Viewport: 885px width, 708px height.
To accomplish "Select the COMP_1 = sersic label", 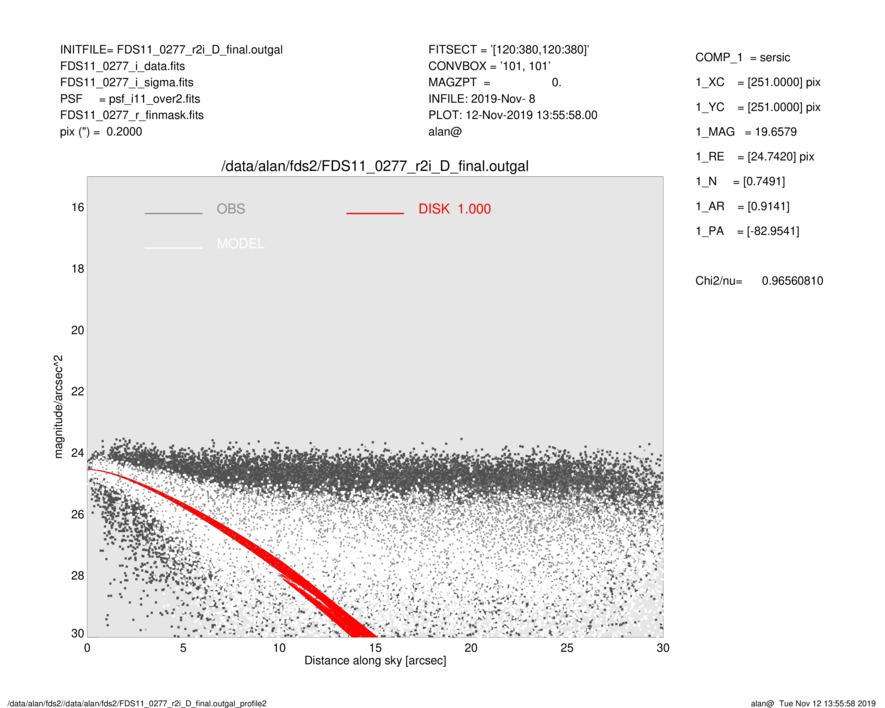I will point(742,58).
